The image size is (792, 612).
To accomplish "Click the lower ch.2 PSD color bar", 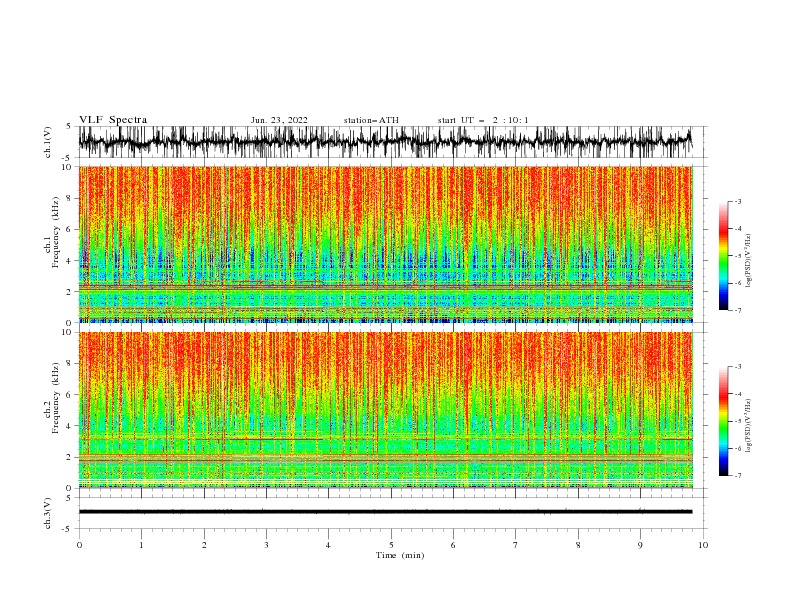I will (723, 421).
